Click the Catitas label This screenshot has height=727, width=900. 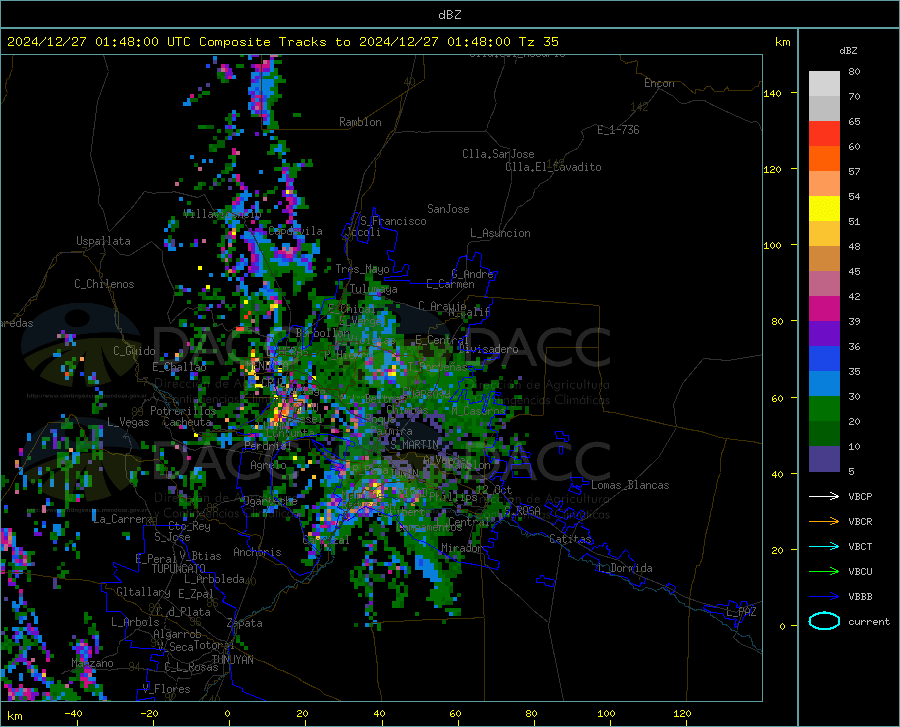coord(571,539)
